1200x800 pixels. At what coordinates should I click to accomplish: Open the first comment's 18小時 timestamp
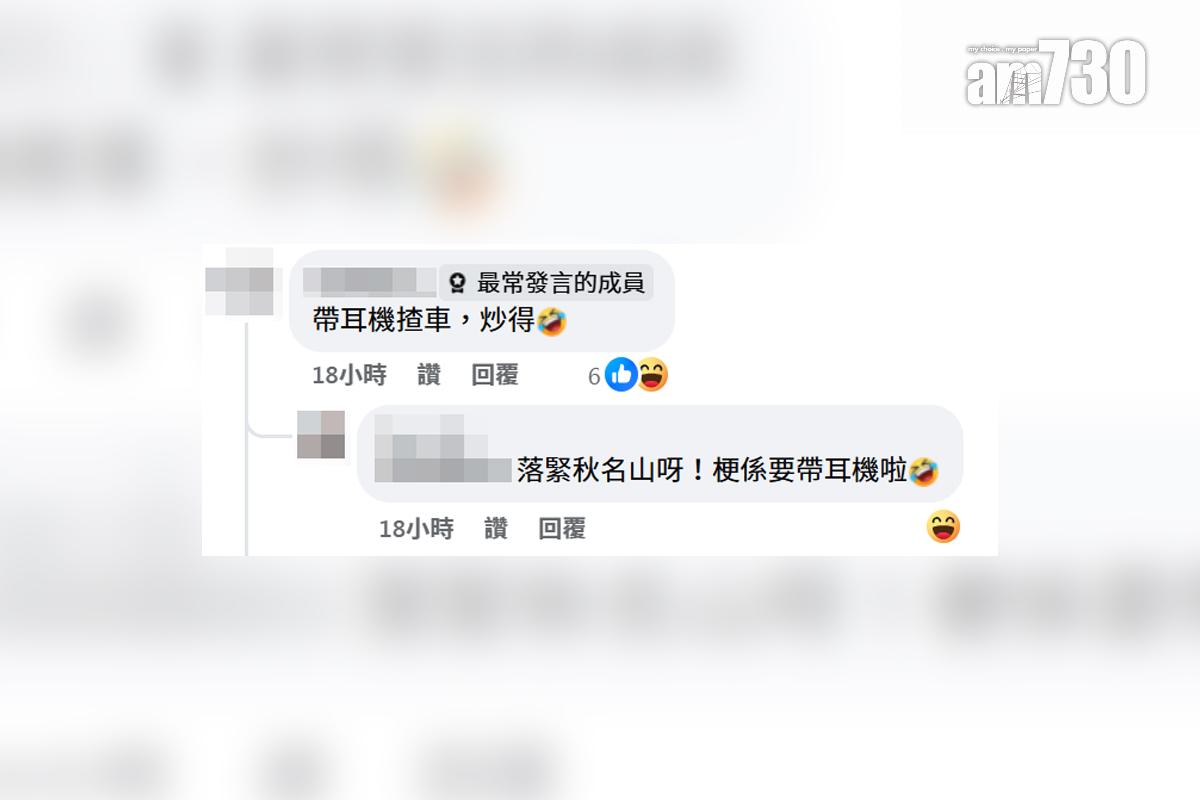coord(349,375)
